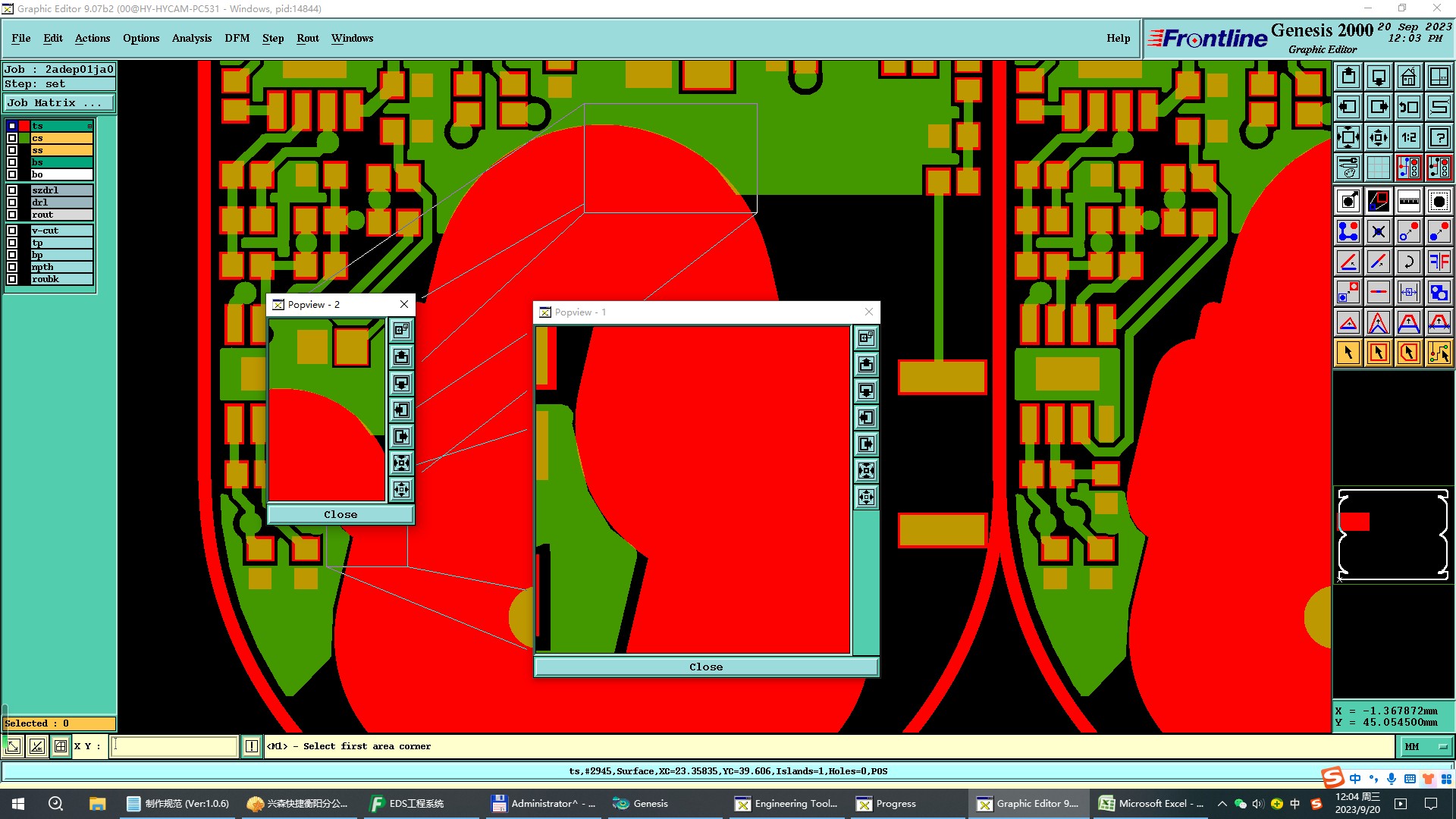This screenshot has width=1456, height=819.
Task: Select the mirror feature tool
Action: point(1439,262)
